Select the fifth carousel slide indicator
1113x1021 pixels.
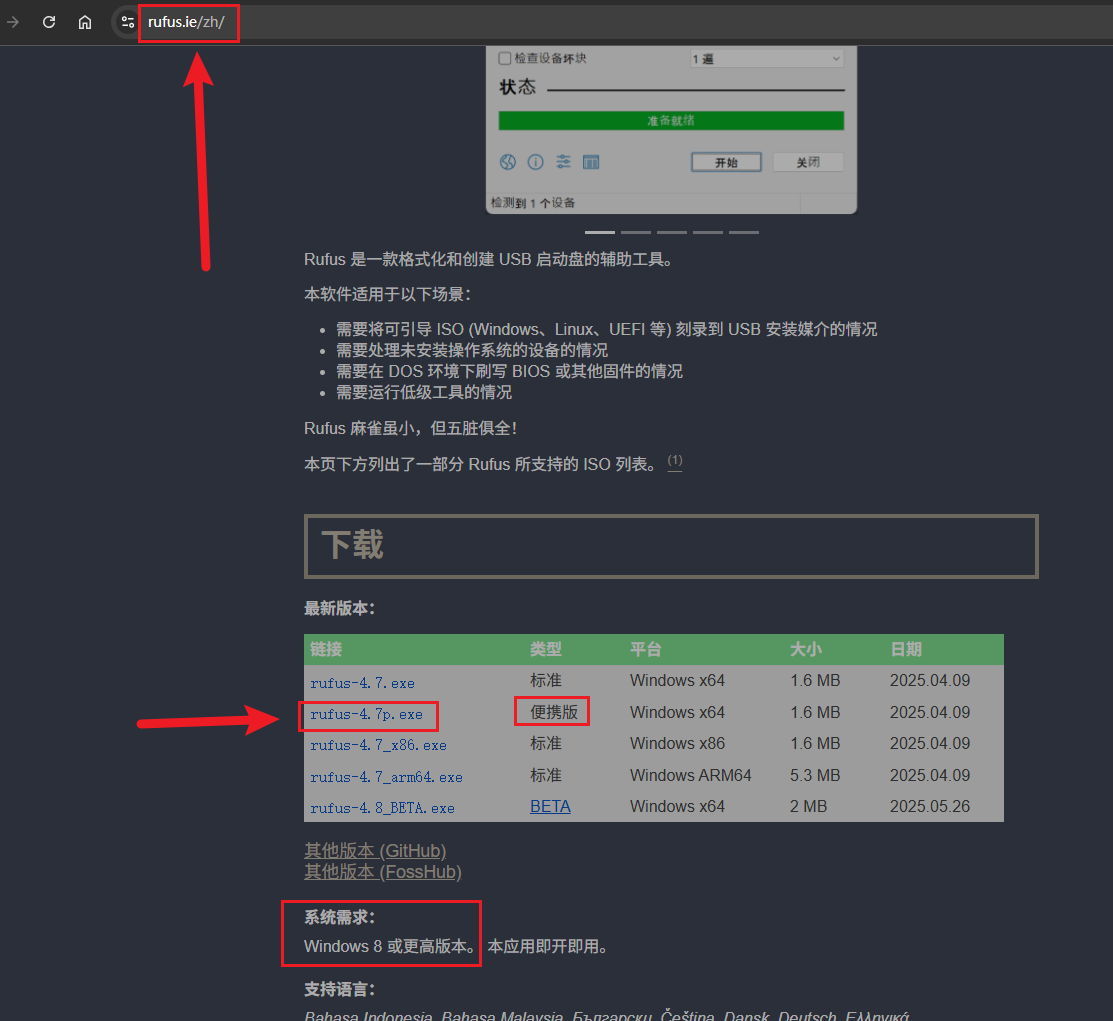744,232
